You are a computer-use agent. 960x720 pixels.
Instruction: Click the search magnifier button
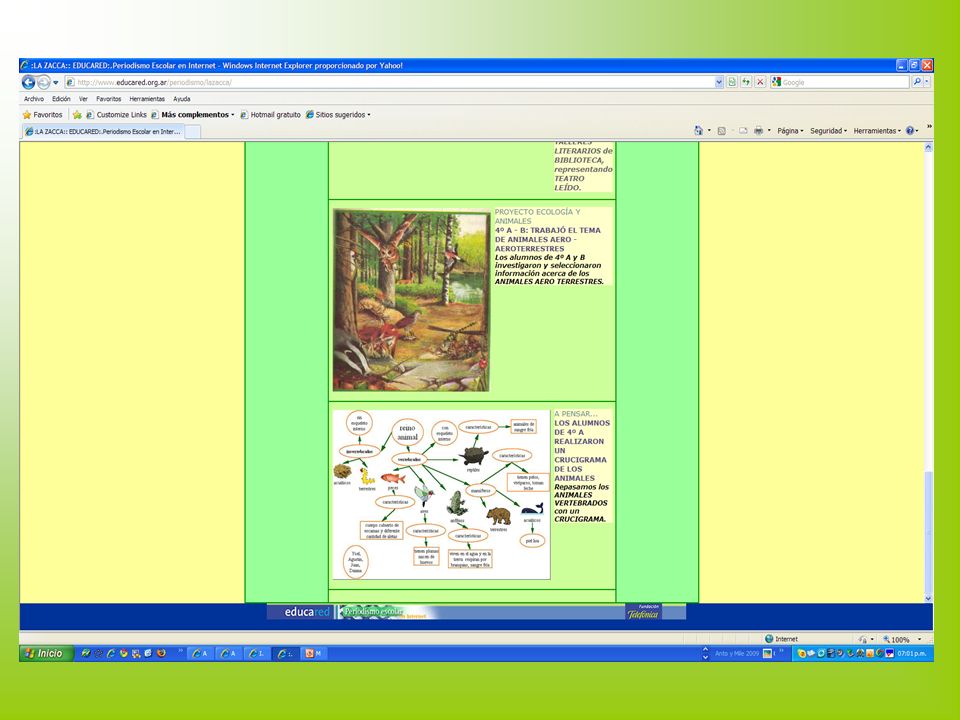click(x=917, y=82)
